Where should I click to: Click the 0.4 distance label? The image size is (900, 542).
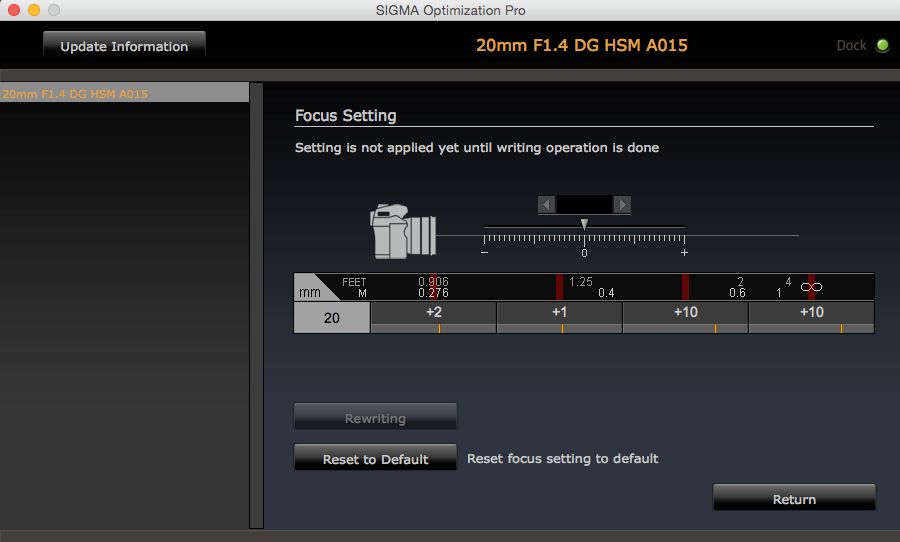click(606, 293)
